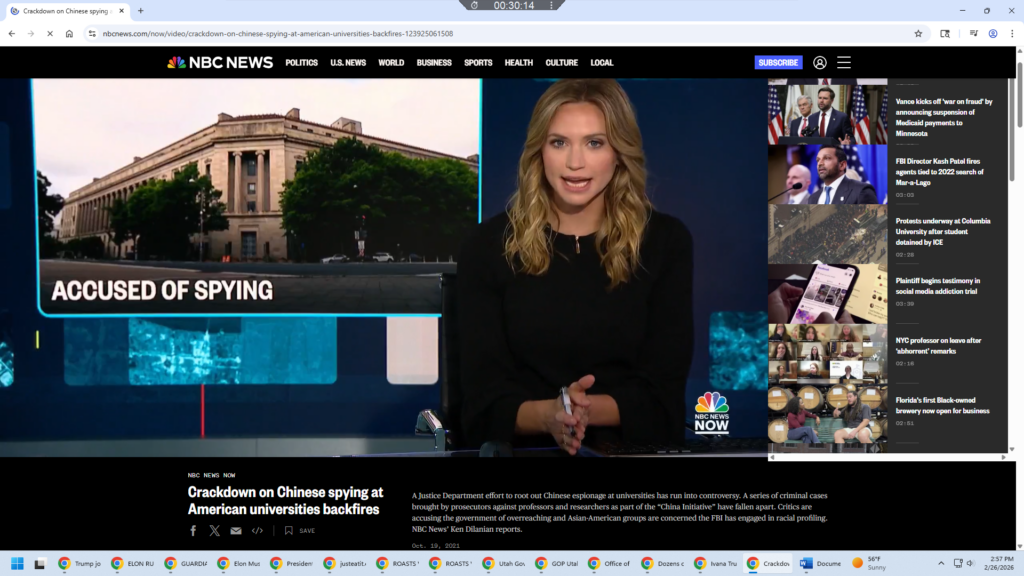Open a new browser tab

point(141,10)
